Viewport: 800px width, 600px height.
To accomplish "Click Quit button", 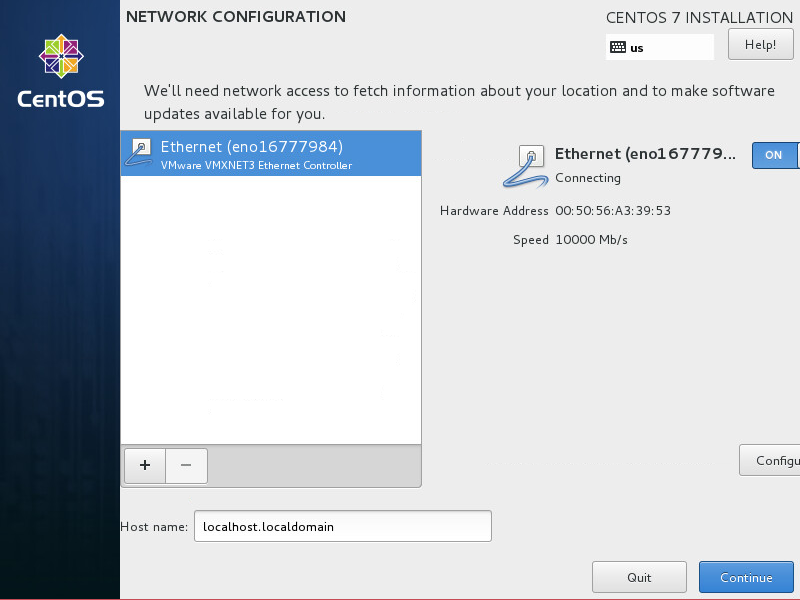I will pyautogui.click(x=639, y=577).
